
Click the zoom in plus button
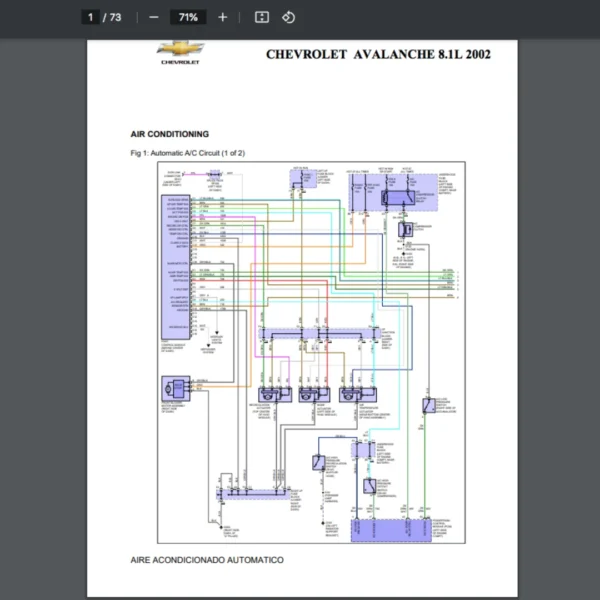222,17
